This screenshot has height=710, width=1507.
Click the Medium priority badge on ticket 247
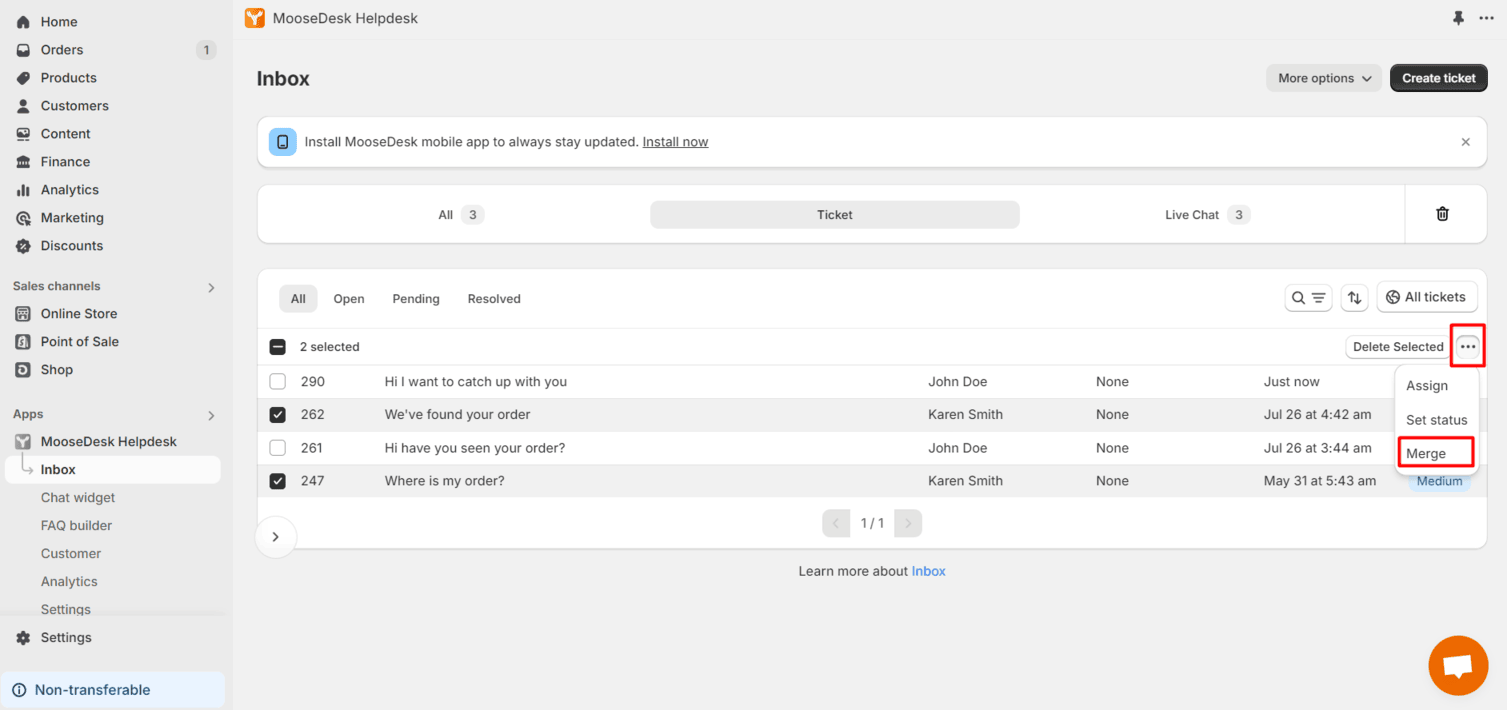[x=1439, y=482]
